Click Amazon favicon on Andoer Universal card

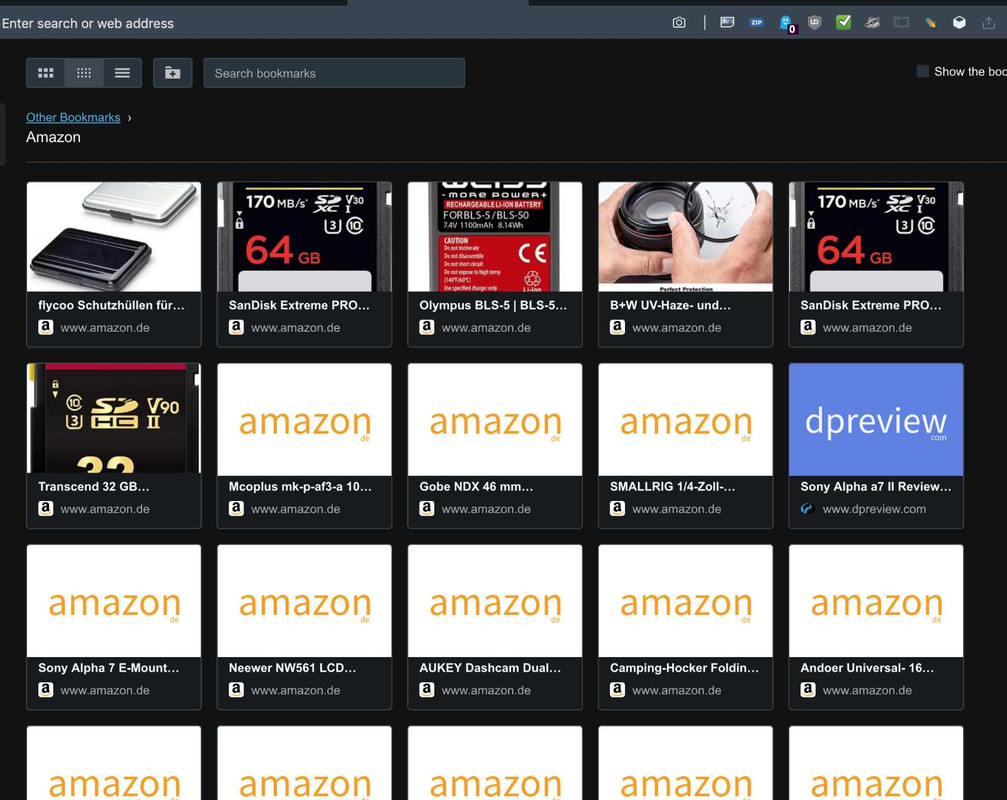point(808,690)
